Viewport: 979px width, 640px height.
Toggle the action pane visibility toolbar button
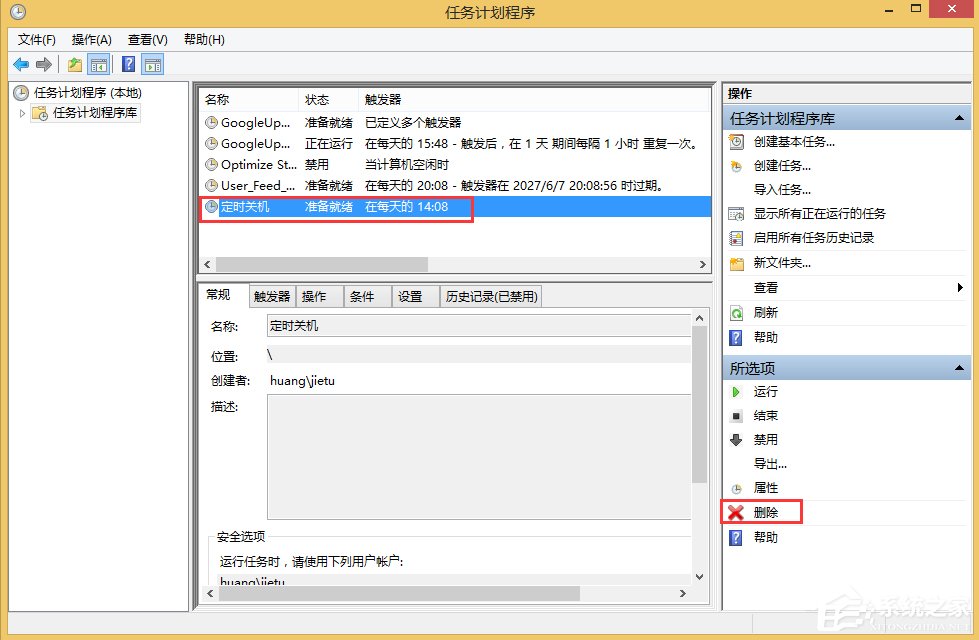click(152, 64)
